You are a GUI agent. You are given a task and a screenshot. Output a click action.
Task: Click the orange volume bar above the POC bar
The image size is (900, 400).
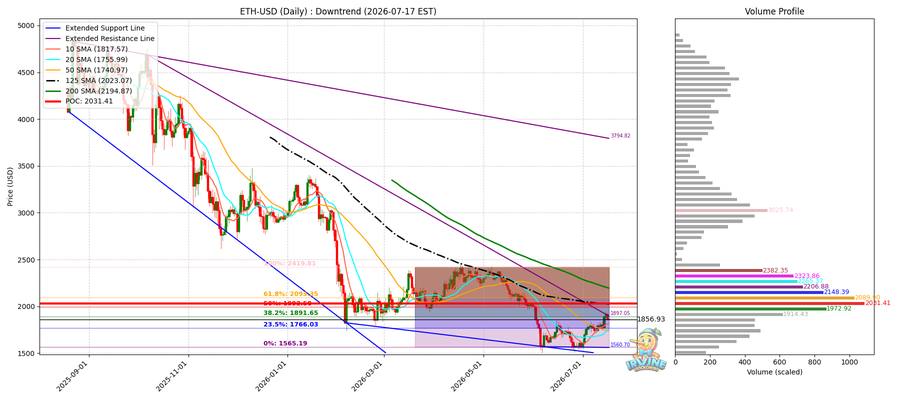click(x=765, y=298)
